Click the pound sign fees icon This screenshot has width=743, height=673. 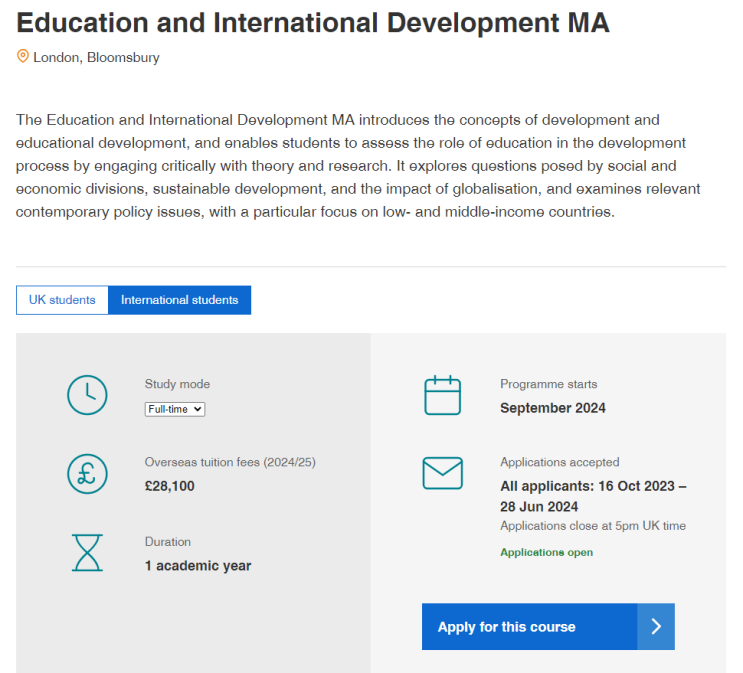87,474
